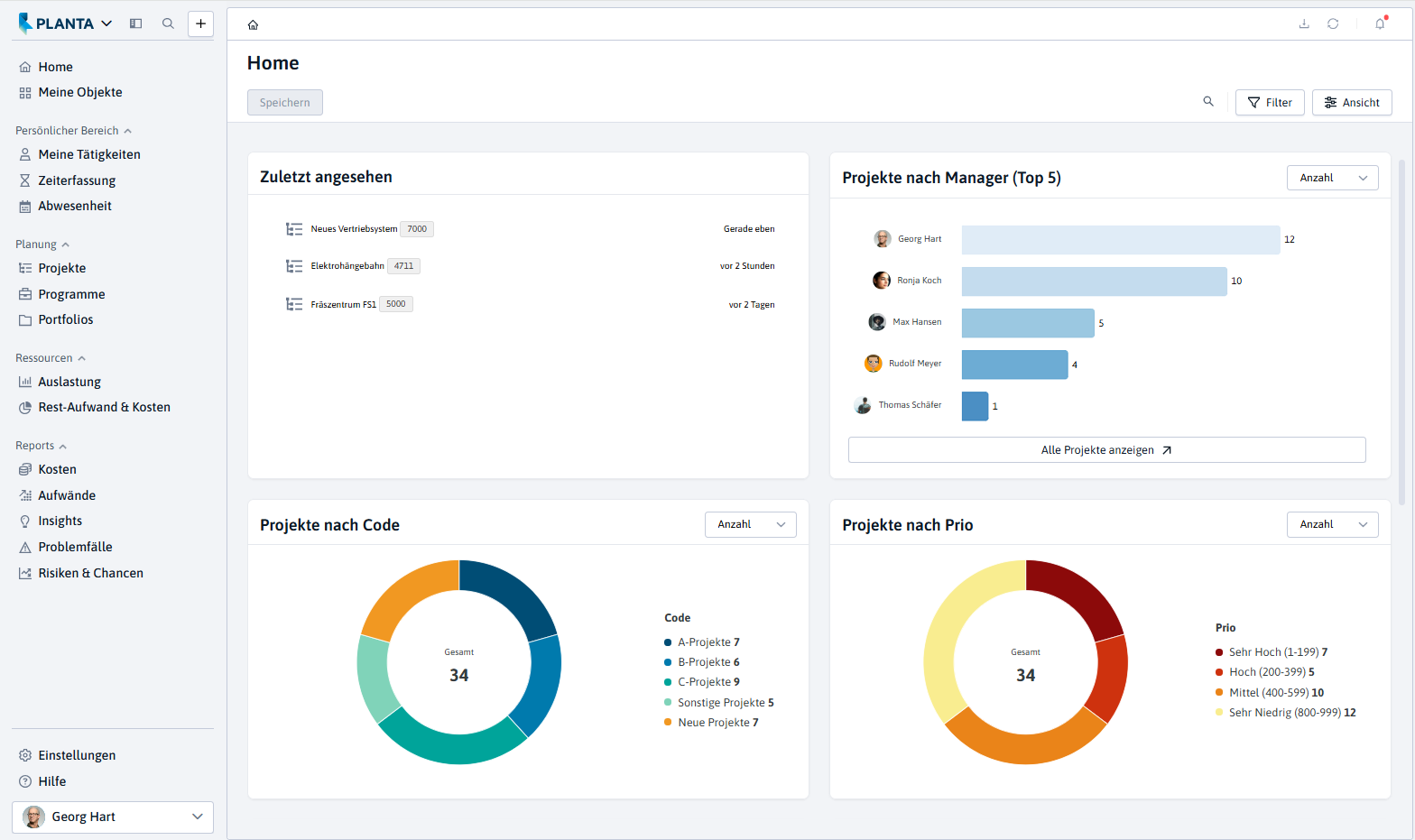Click Alle Projekte anzeigen
This screenshot has width=1415, height=840.
(x=1106, y=450)
